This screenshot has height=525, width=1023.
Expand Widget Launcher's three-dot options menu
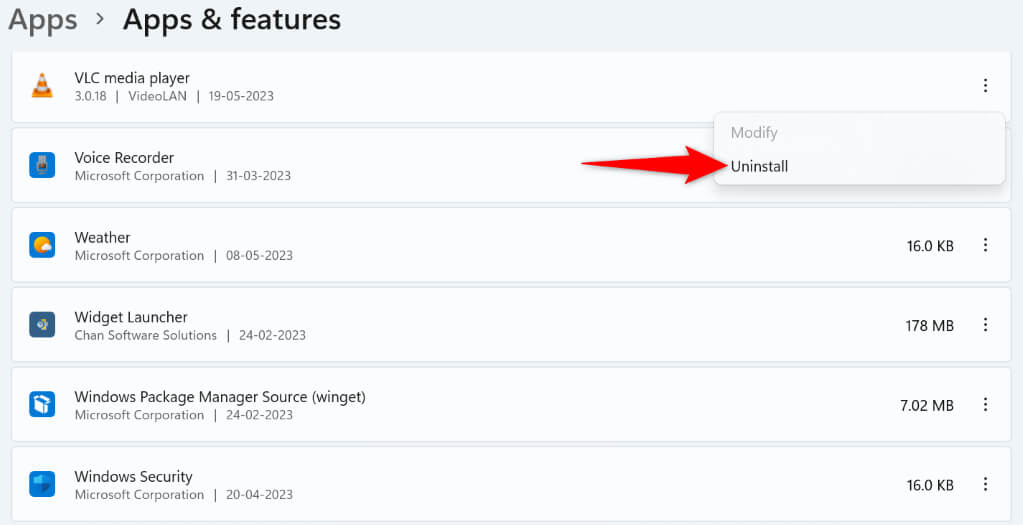pos(985,325)
